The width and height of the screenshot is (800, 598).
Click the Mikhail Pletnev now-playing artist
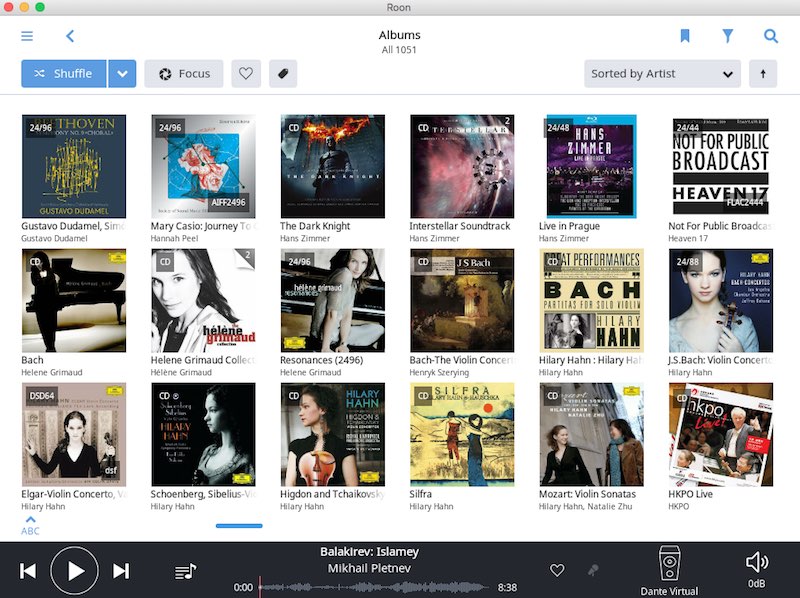[369, 568]
